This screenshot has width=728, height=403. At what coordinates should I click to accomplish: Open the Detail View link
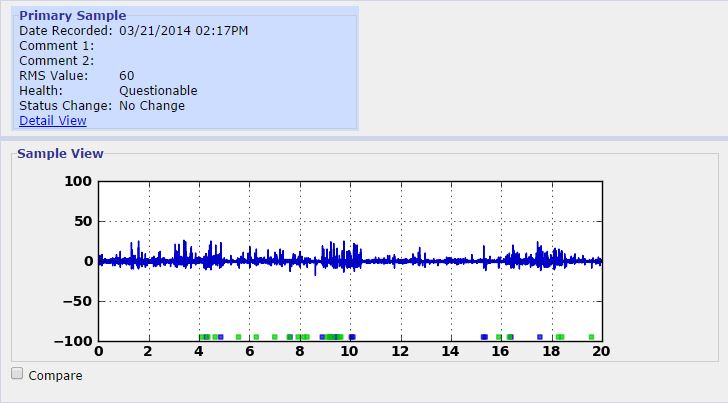coord(52,121)
